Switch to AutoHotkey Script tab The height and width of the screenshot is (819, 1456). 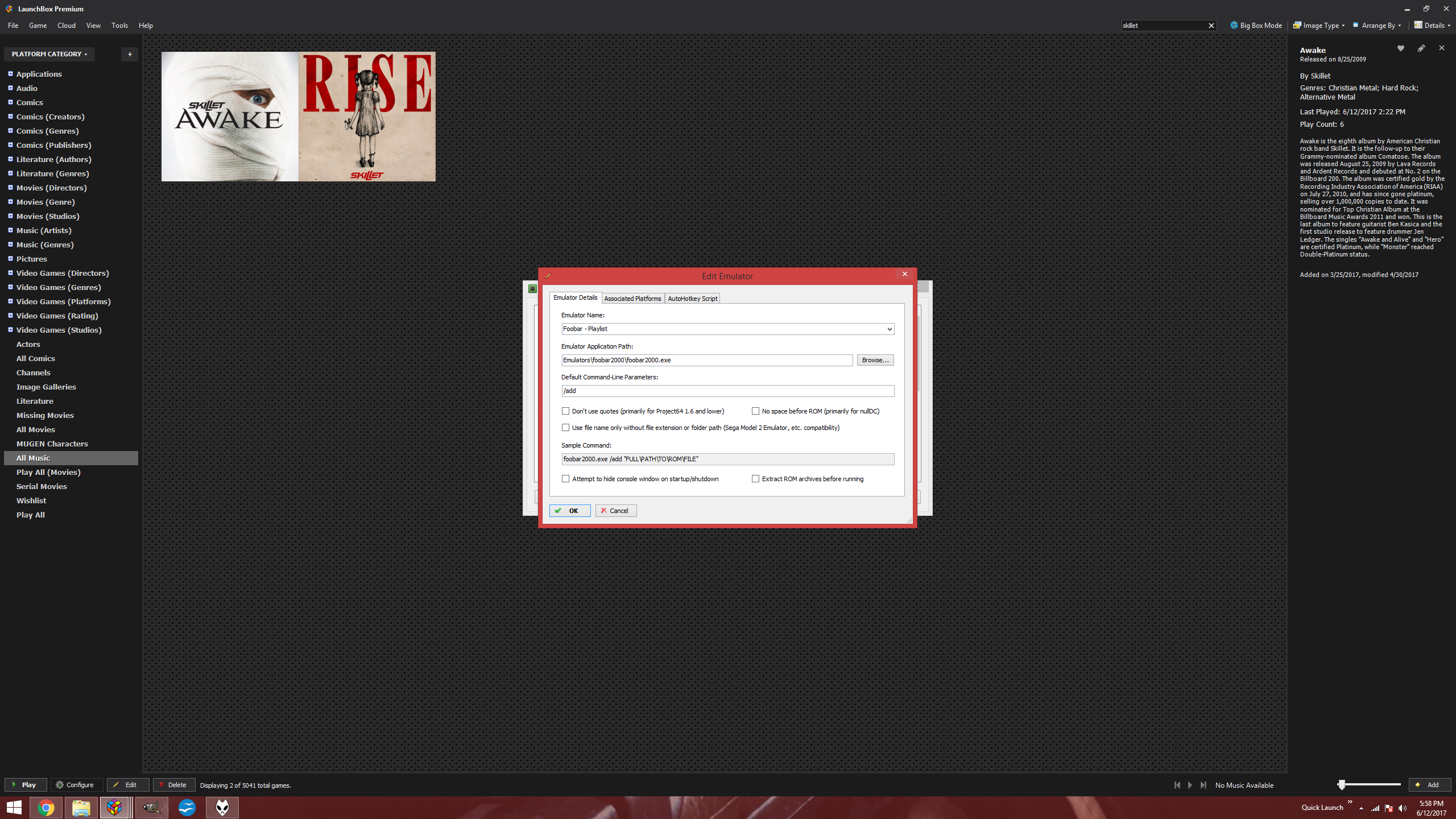coord(692,299)
